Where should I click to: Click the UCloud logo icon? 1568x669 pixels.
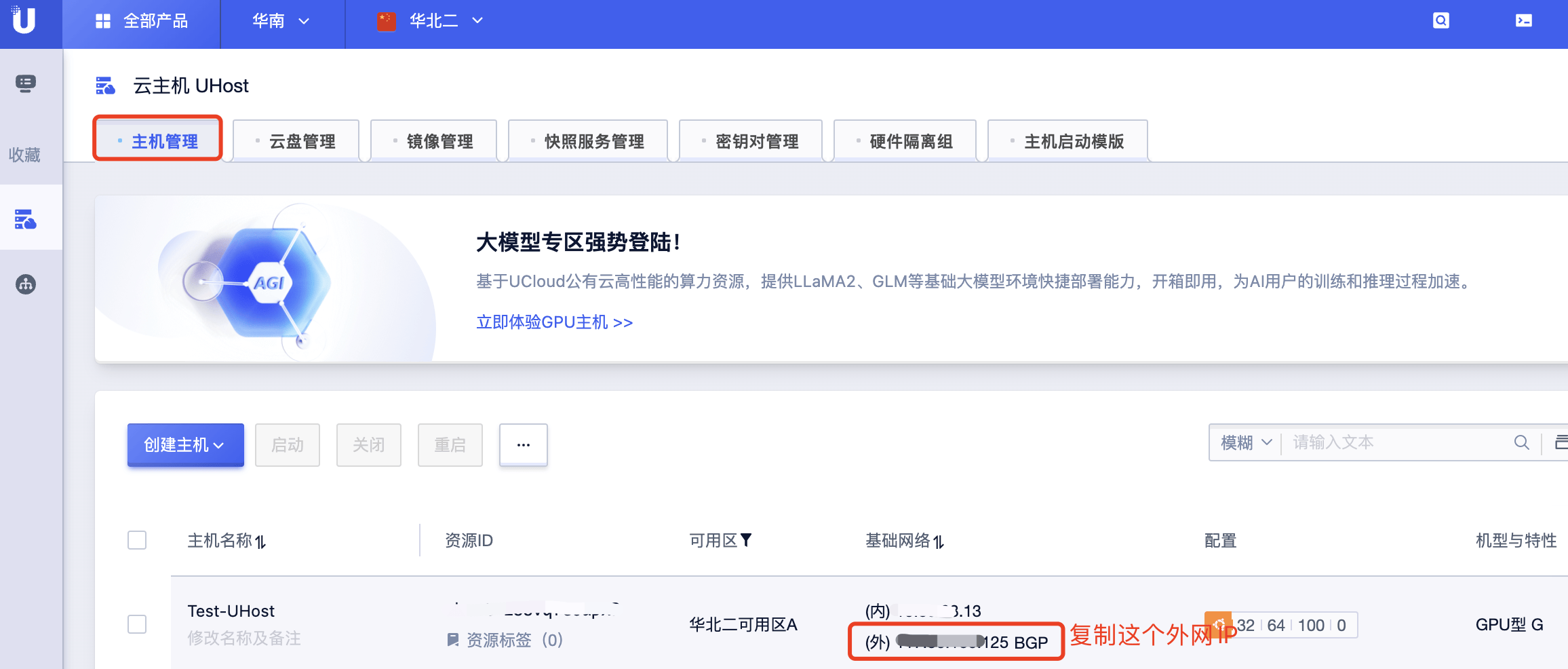tap(24, 20)
